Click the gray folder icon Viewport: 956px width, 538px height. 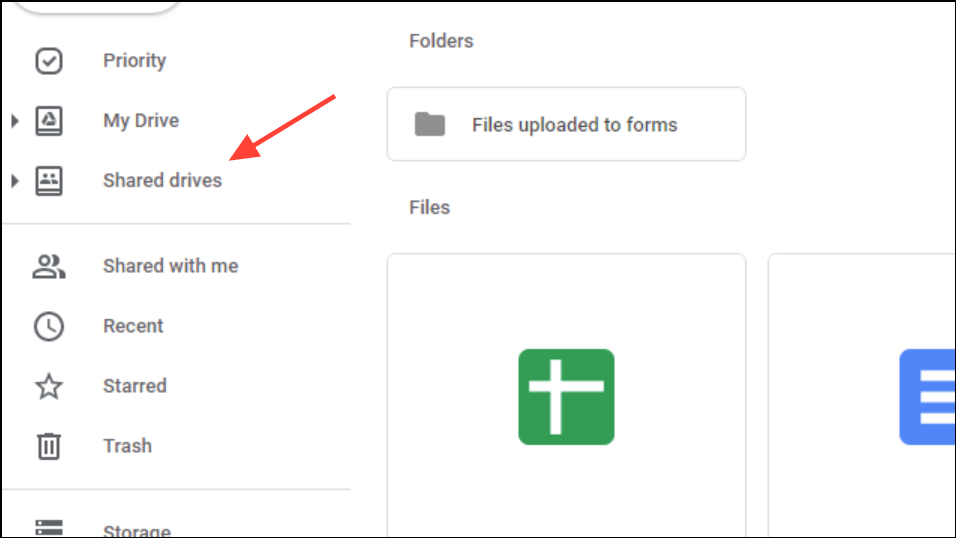(430, 124)
